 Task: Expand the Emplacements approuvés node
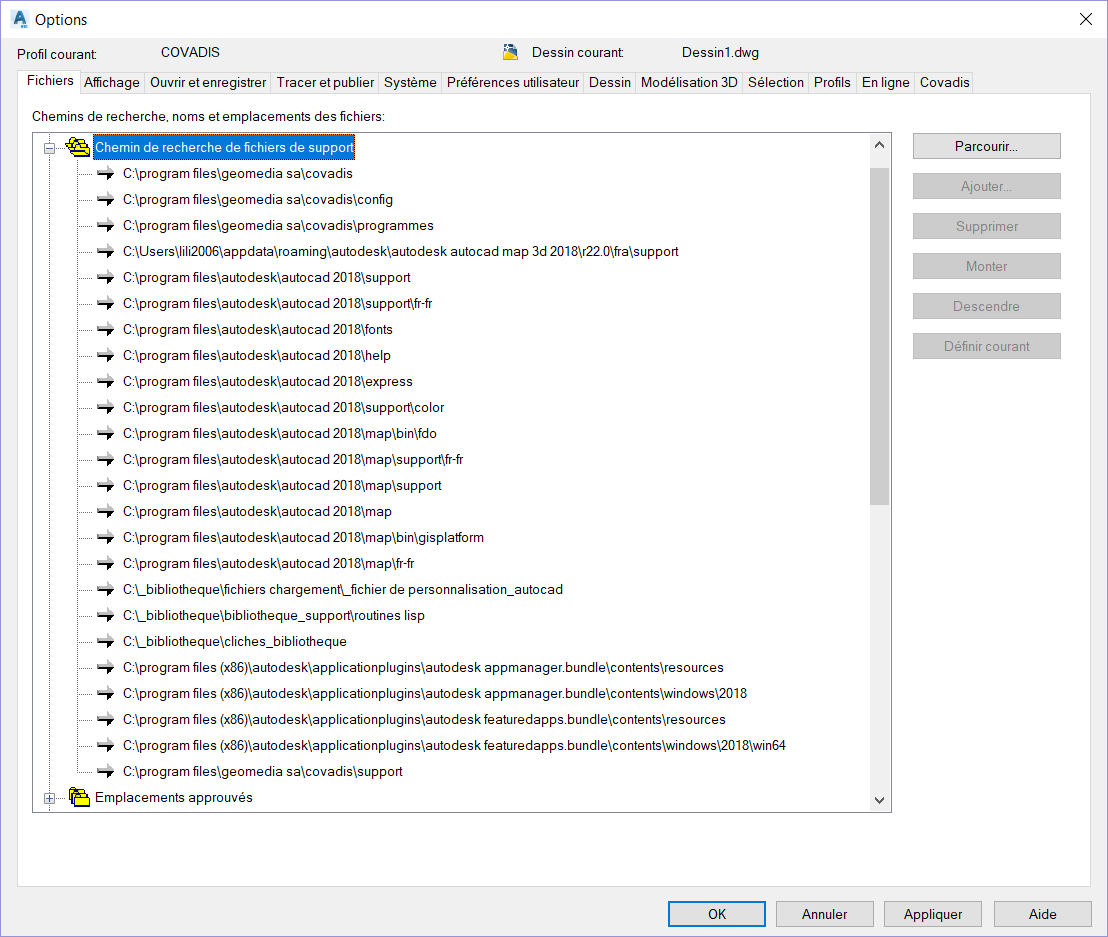(49, 798)
